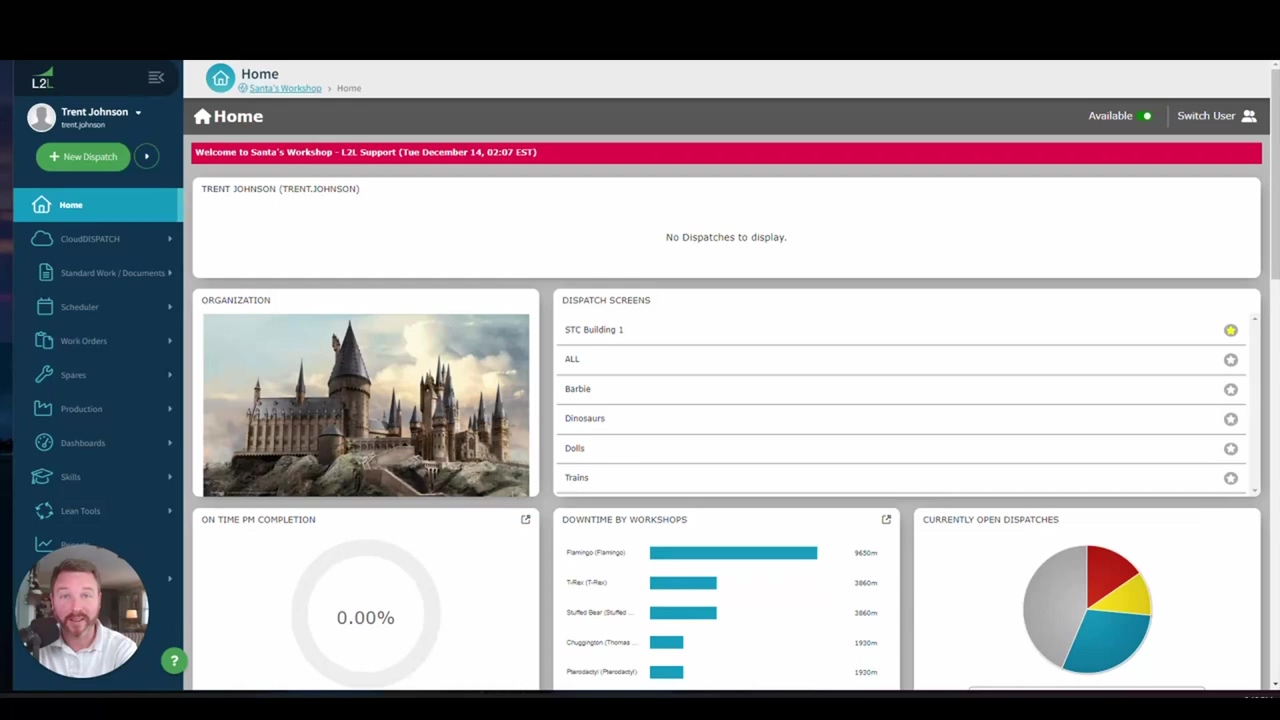Open the Scheduler menu item
This screenshot has height=720, width=1280.
98,307
